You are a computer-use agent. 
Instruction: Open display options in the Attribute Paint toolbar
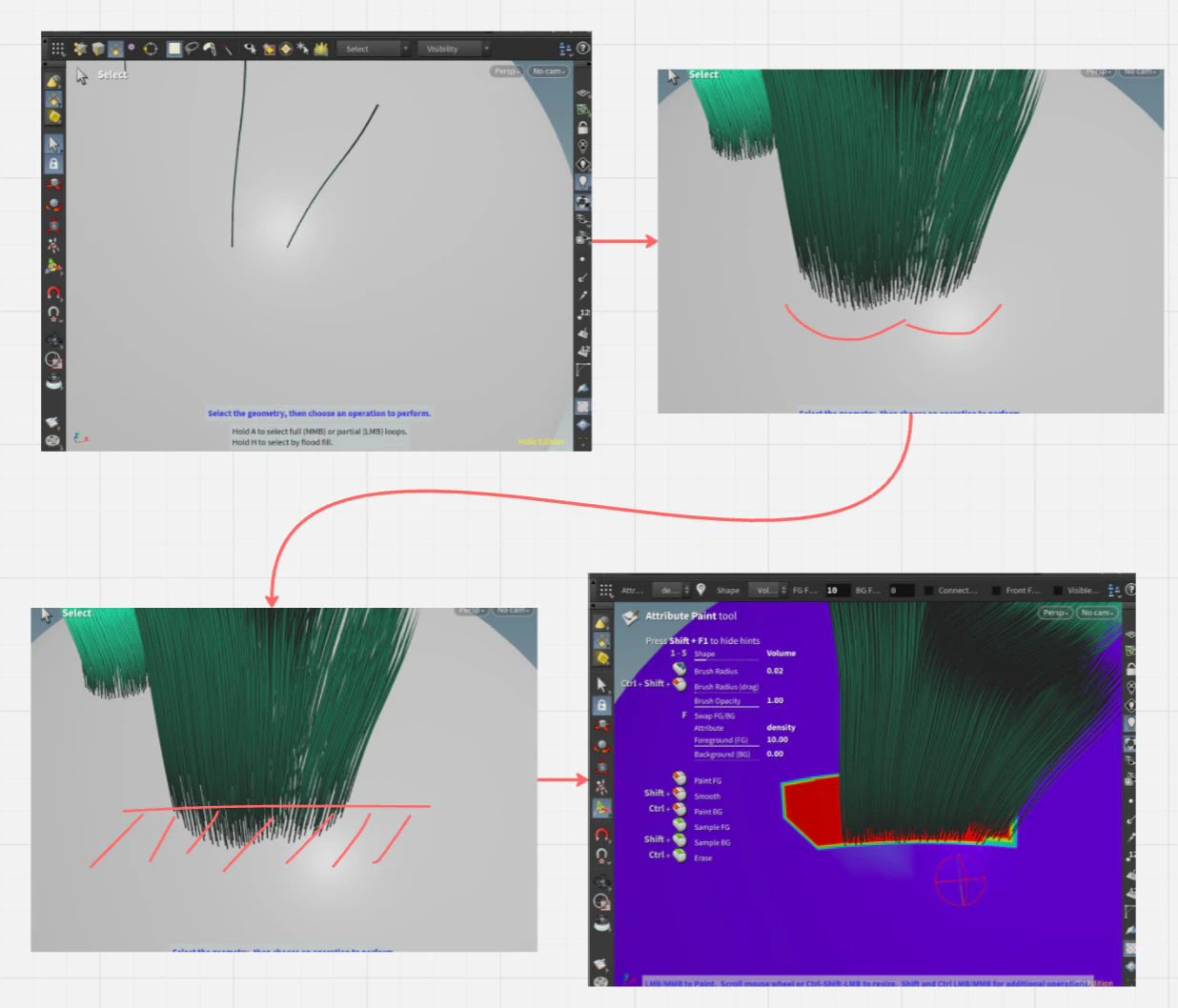pyautogui.click(x=1113, y=591)
